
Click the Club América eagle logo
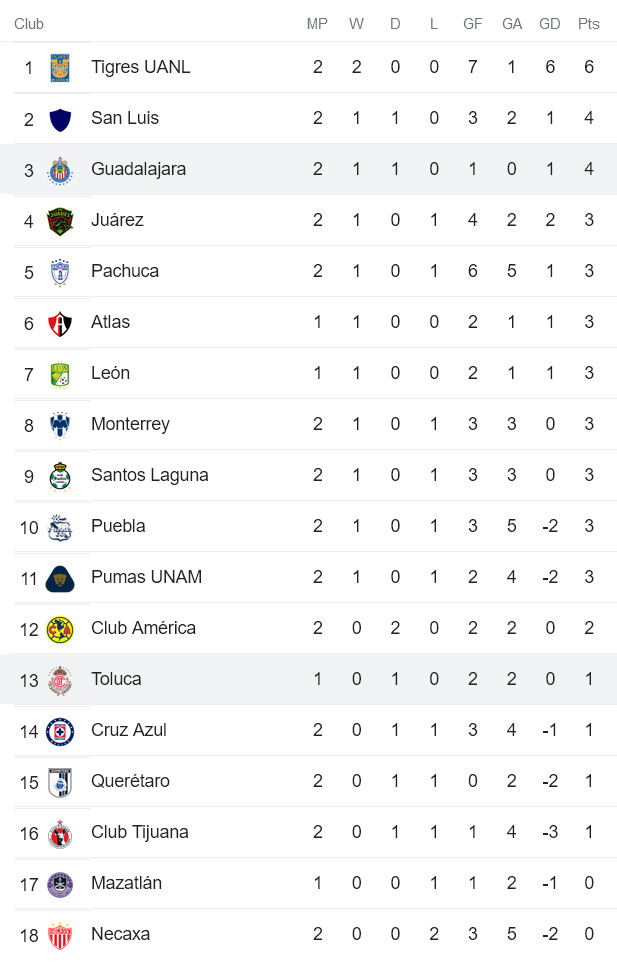click(60, 628)
